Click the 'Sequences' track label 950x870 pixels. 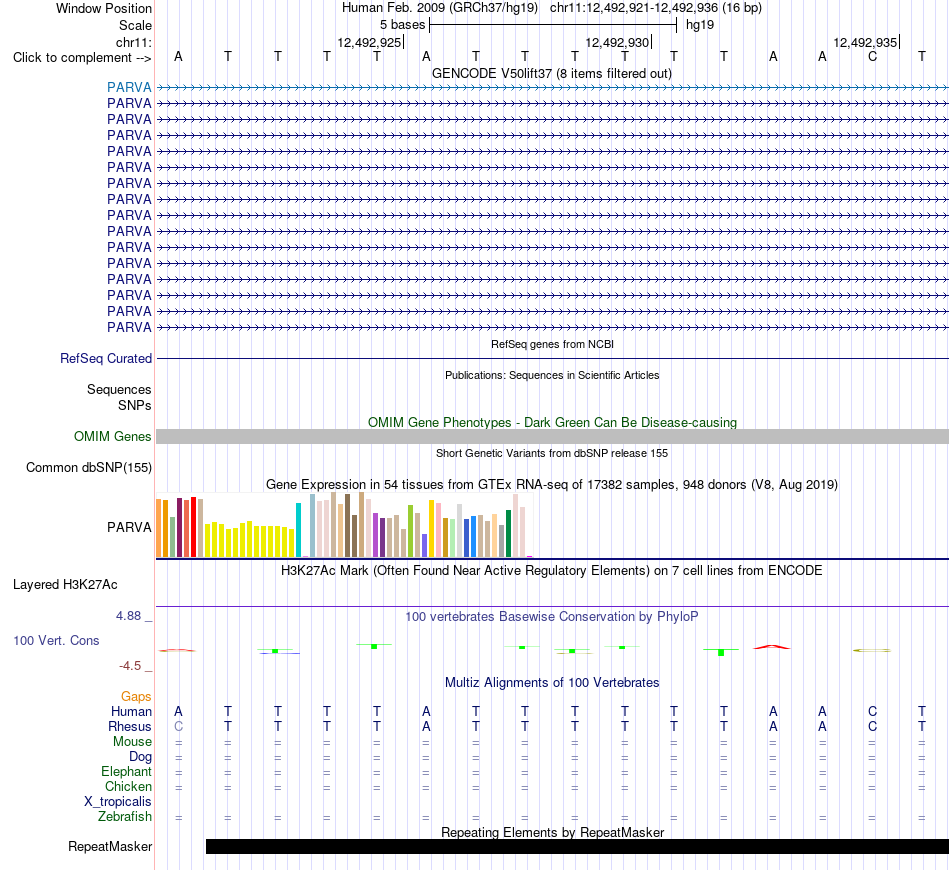pos(119,390)
